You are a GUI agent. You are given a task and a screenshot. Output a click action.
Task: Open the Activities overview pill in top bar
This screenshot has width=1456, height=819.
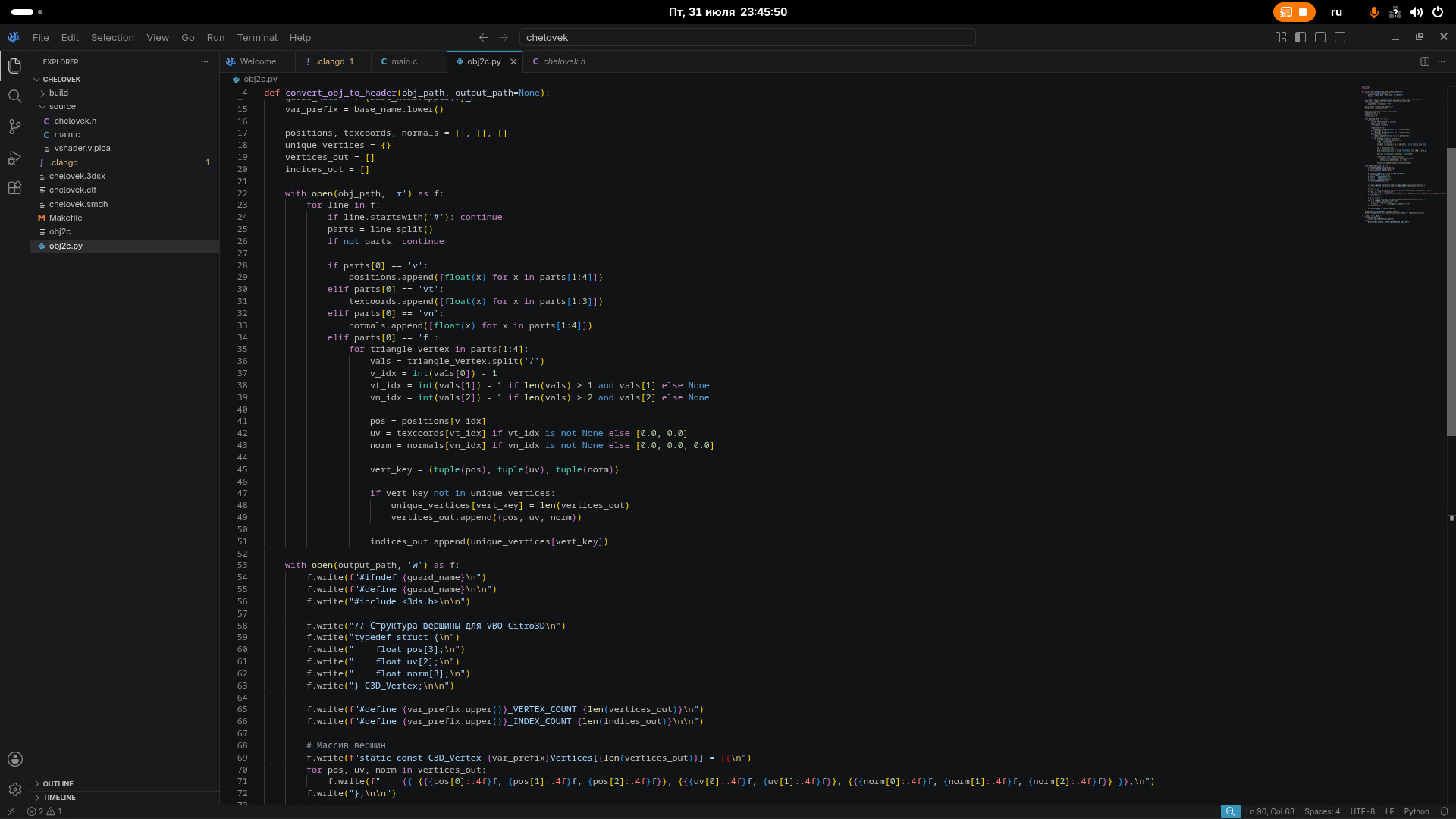27,12
